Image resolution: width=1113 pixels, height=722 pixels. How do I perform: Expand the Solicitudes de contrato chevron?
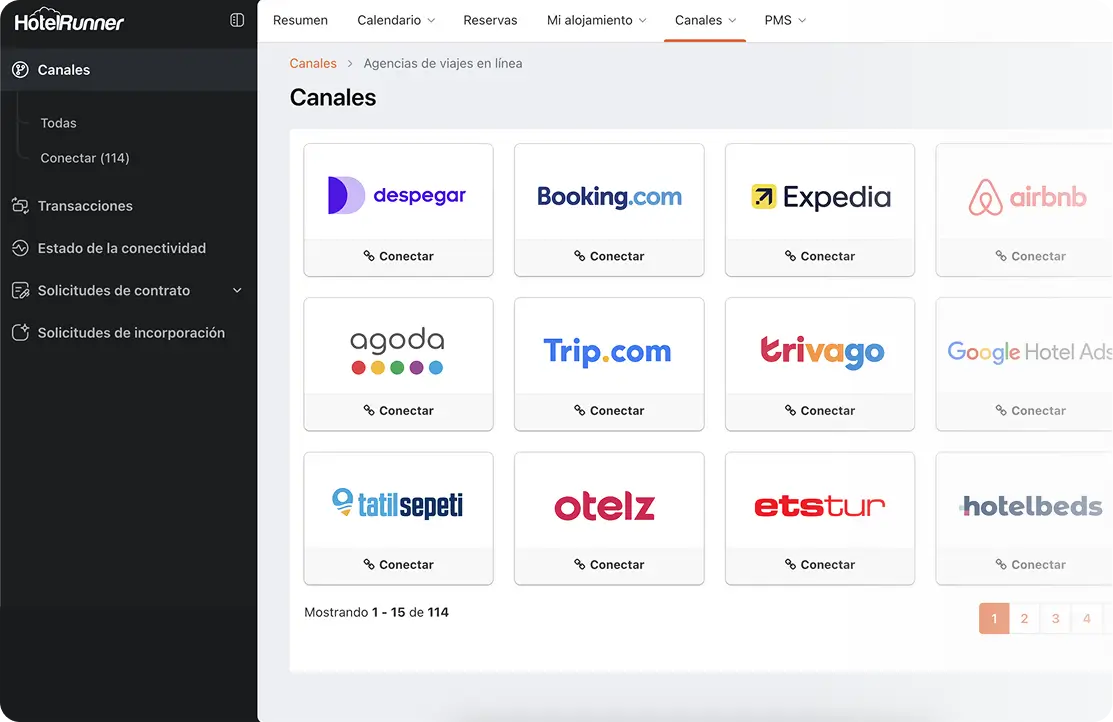pos(237,291)
